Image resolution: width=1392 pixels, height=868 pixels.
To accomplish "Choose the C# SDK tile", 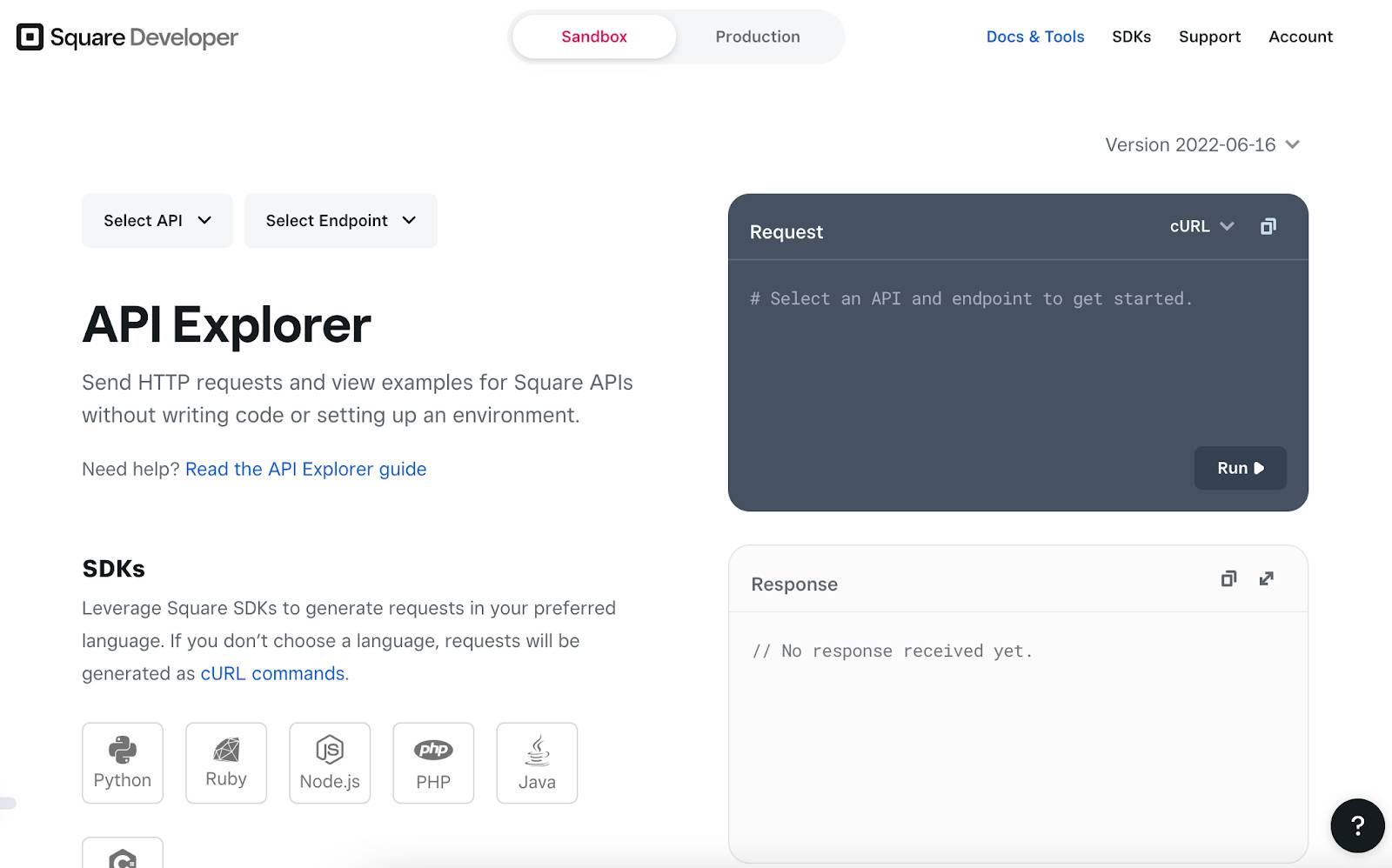I will point(123,854).
